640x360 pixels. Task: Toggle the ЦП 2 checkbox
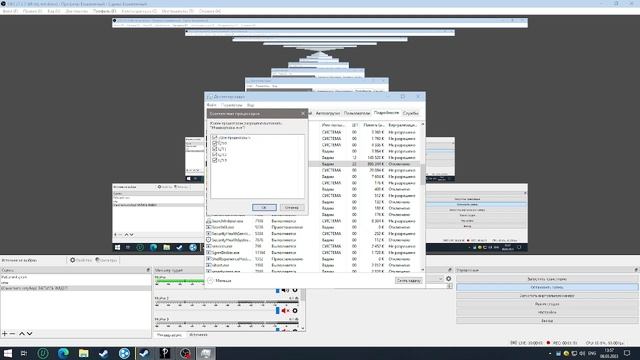coord(215,155)
